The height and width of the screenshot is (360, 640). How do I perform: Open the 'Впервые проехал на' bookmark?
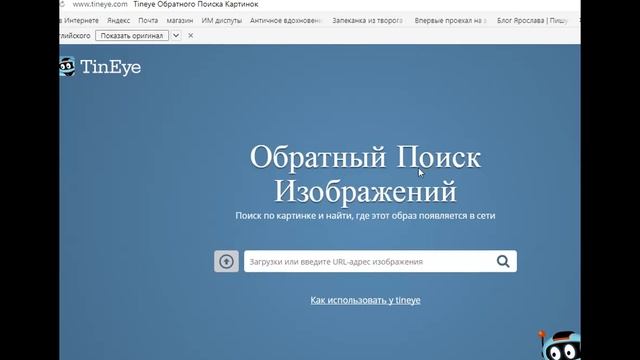(451, 20)
